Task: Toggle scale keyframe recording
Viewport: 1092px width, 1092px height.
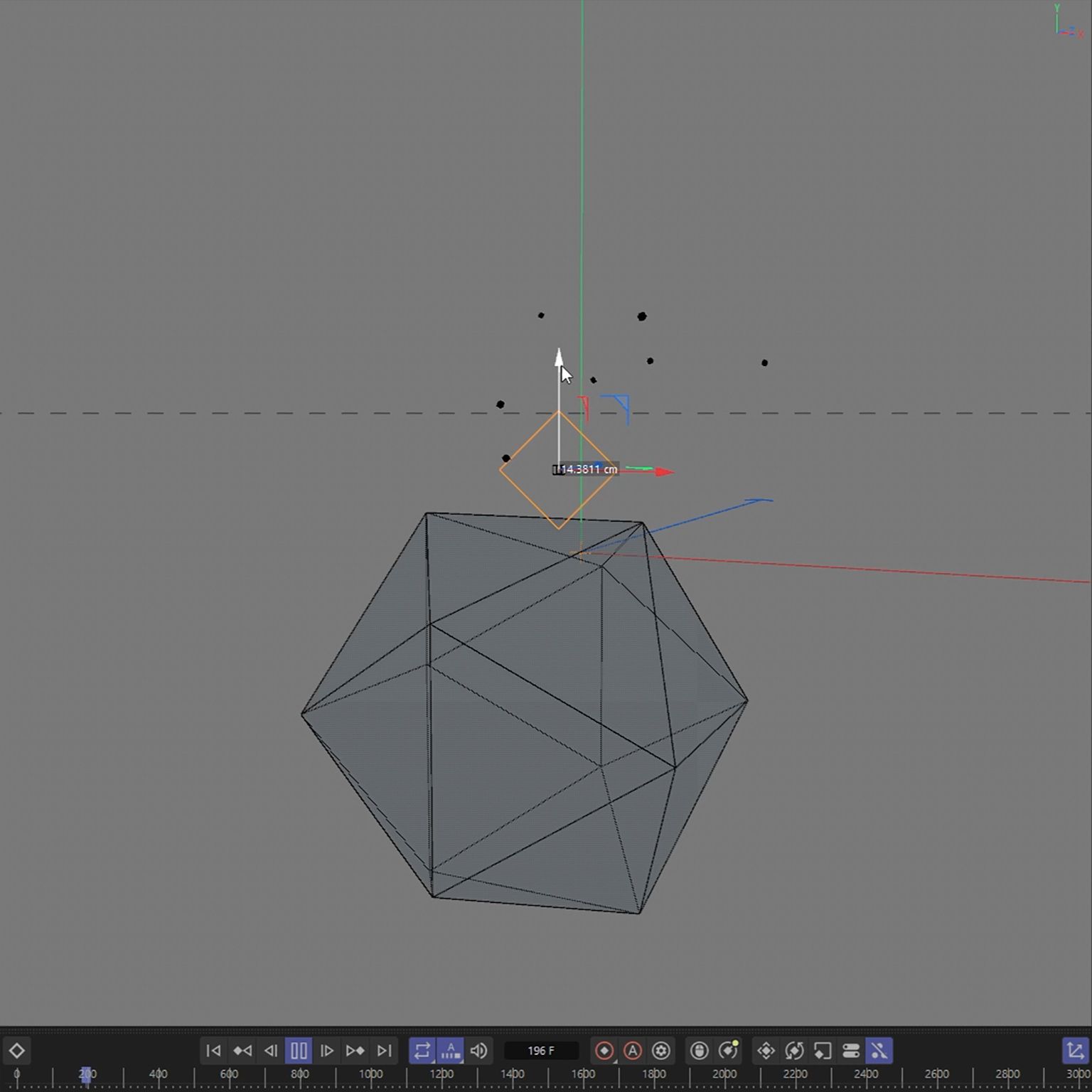Action: coord(823,1051)
